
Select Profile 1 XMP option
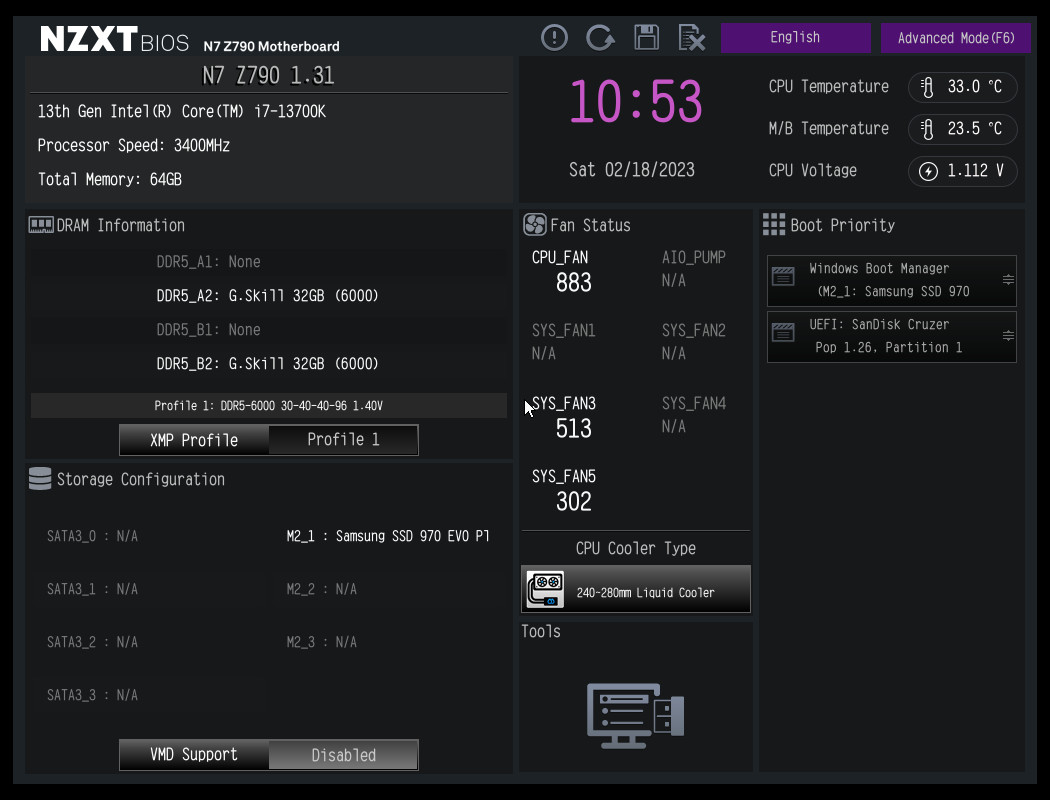click(x=343, y=440)
